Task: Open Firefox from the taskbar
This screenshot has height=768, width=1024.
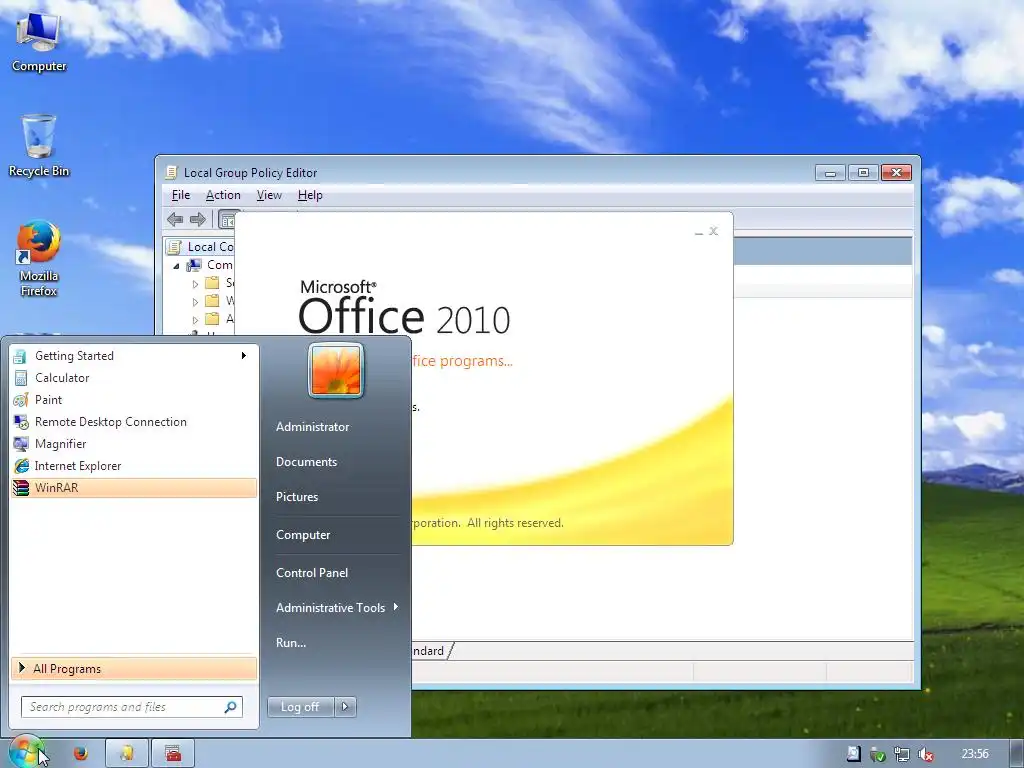Action: click(80, 754)
